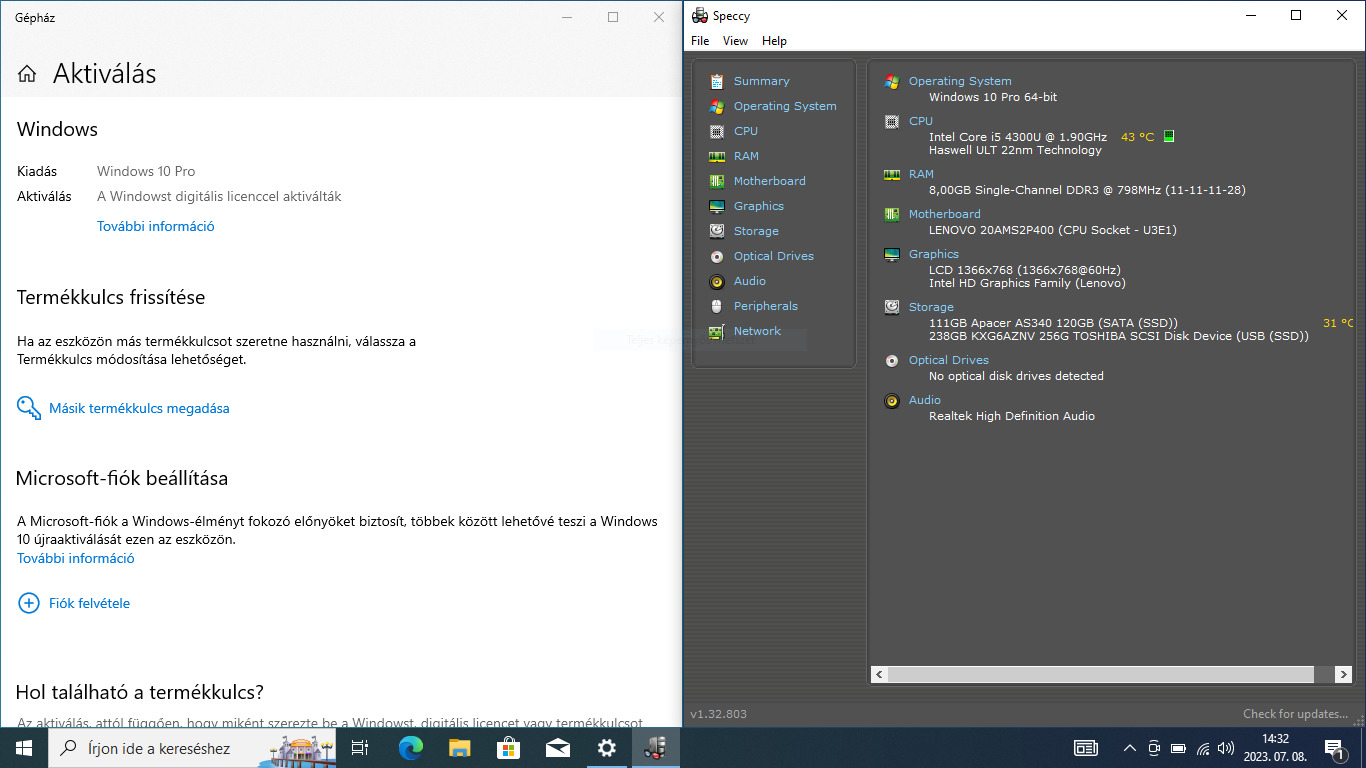Click the Wi-Fi network icon in tray
Viewport: 1366px width, 768px height.
point(1203,748)
